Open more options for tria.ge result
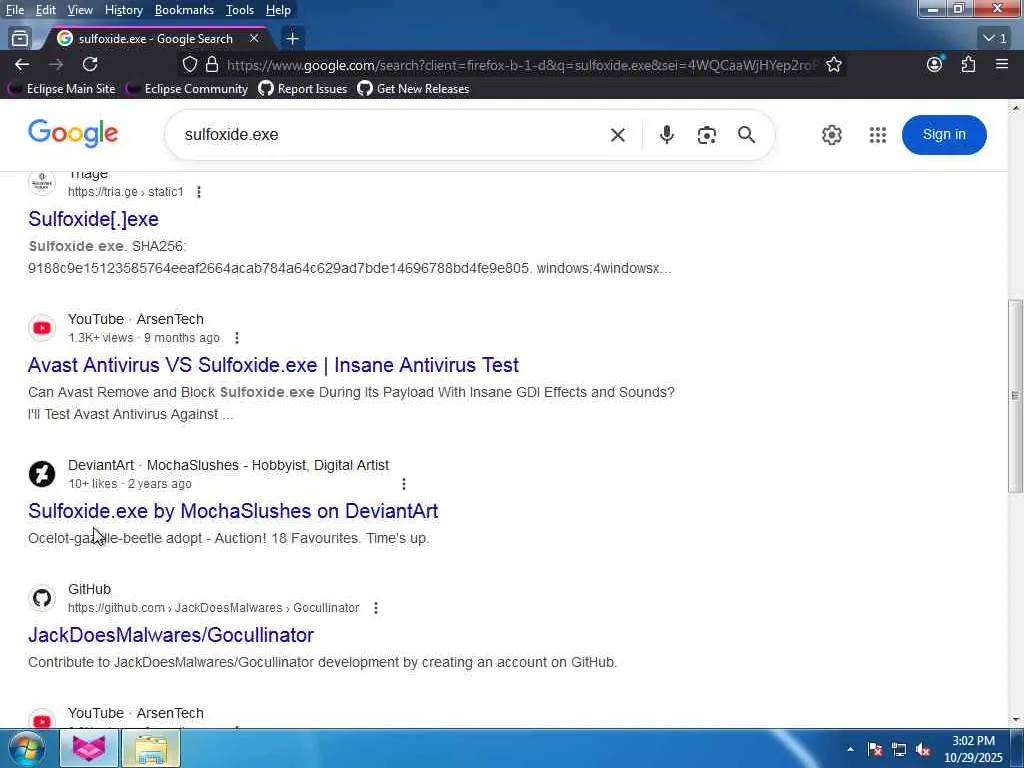 [199, 192]
